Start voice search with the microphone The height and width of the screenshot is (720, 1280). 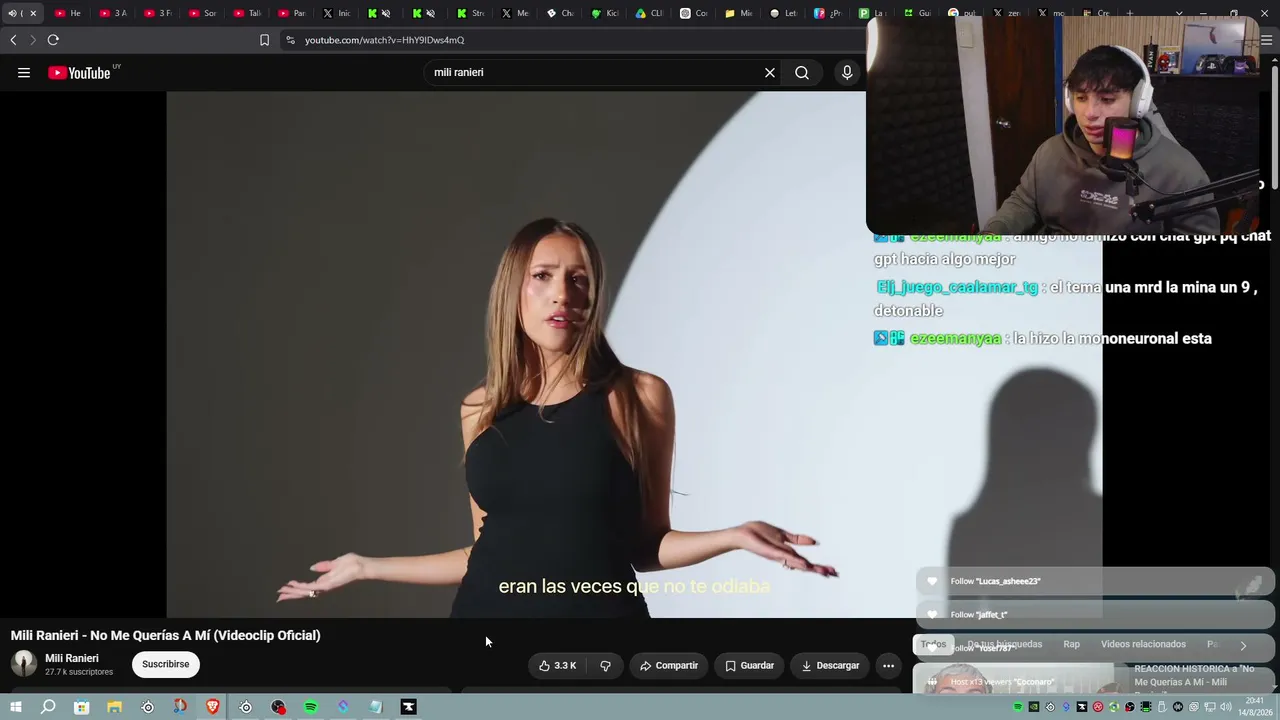point(847,72)
